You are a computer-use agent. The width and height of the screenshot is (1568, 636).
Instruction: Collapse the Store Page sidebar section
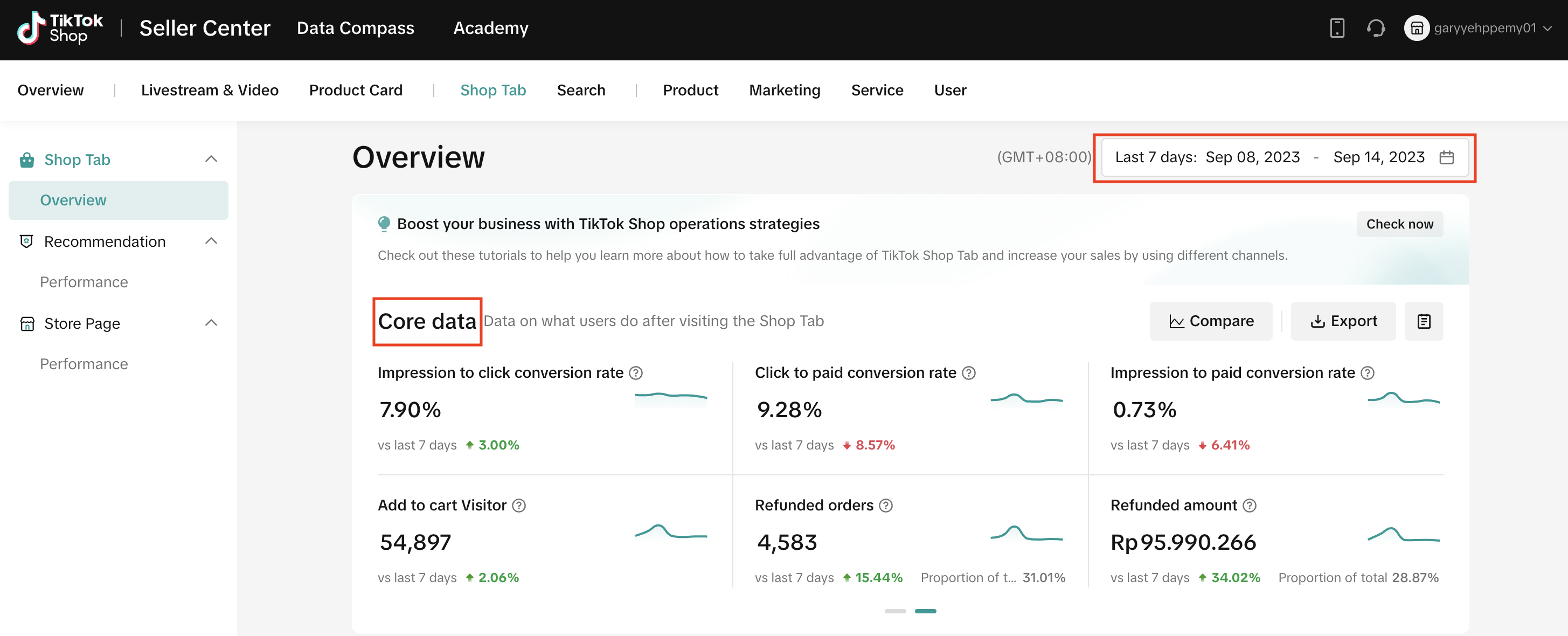[x=211, y=322]
